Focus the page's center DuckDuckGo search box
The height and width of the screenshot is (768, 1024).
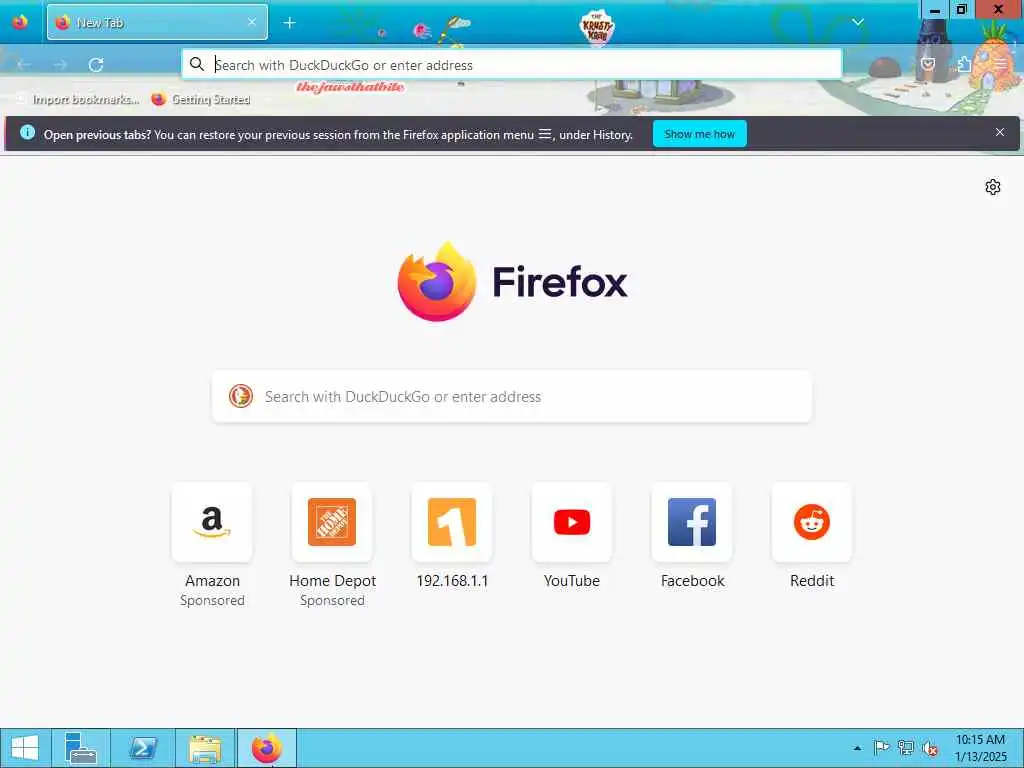[x=512, y=396]
